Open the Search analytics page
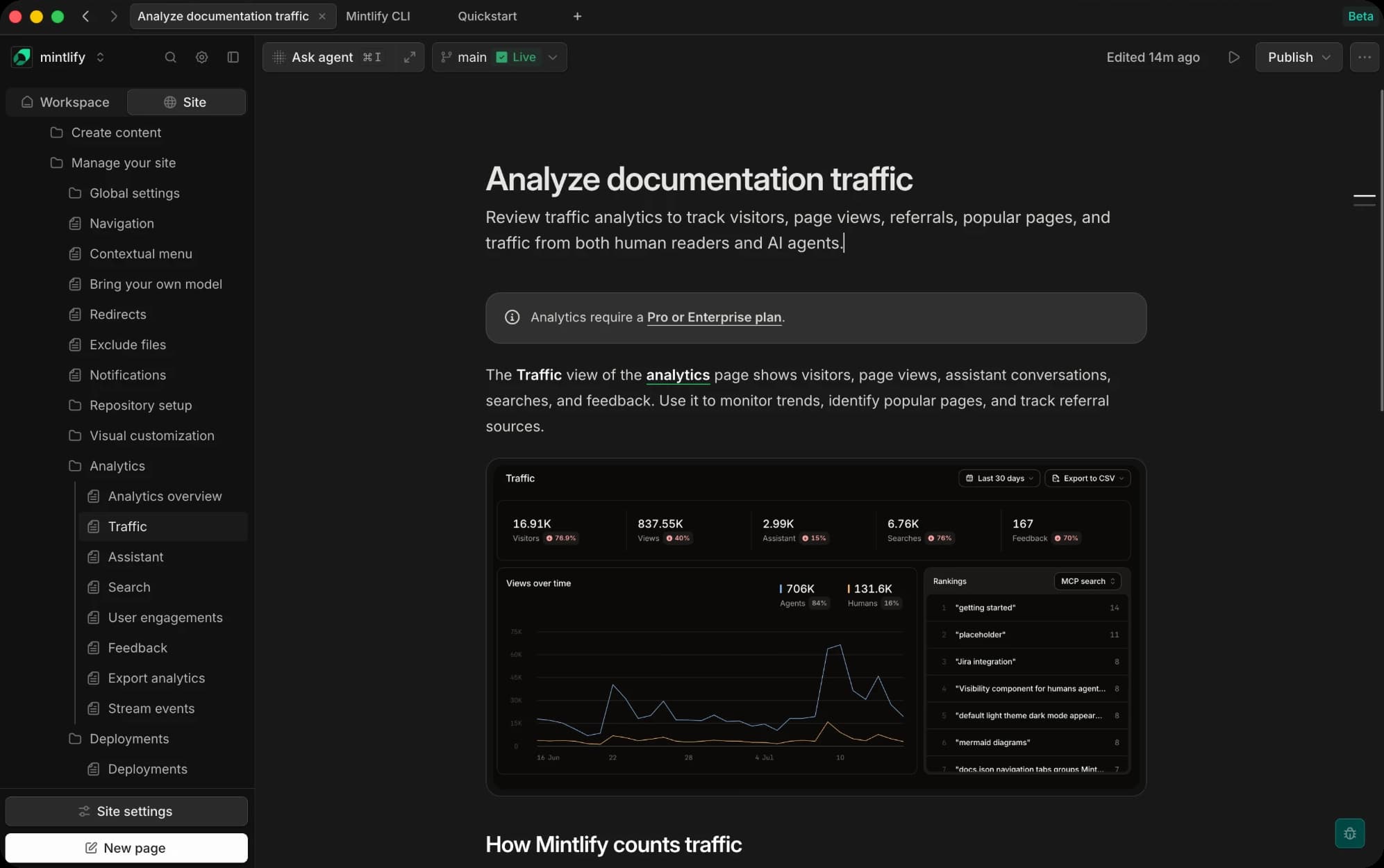The width and height of the screenshot is (1384, 868). (x=164, y=587)
